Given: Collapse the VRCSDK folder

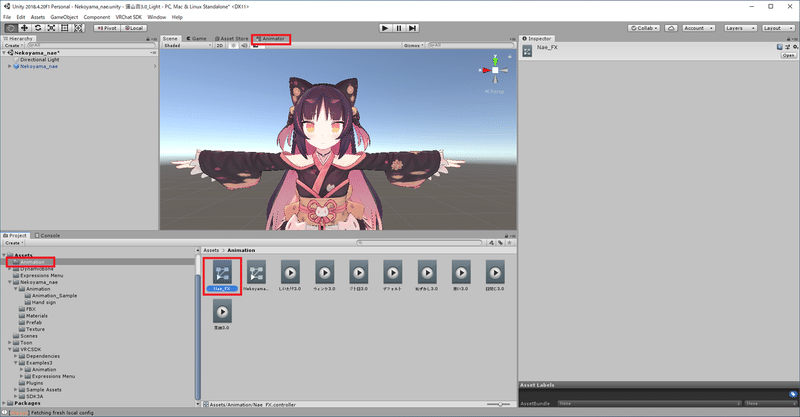Looking at the screenshot, I should point(10,350).
